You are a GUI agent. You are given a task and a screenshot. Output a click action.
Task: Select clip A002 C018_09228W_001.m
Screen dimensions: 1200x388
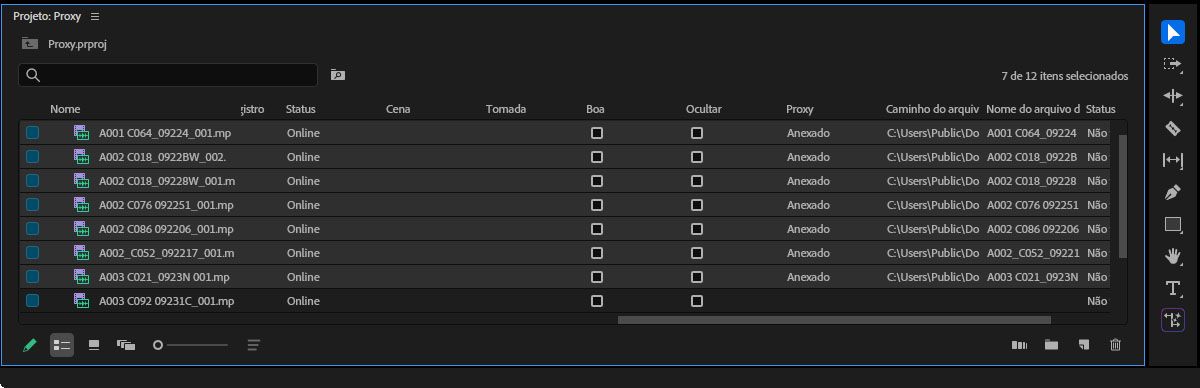[167, 181]
